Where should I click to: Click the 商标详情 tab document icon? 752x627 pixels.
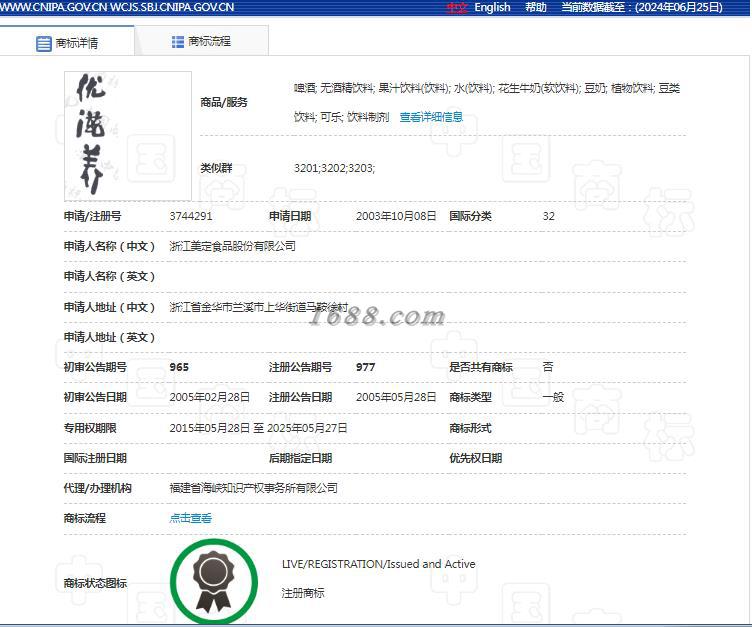[44, 44]
